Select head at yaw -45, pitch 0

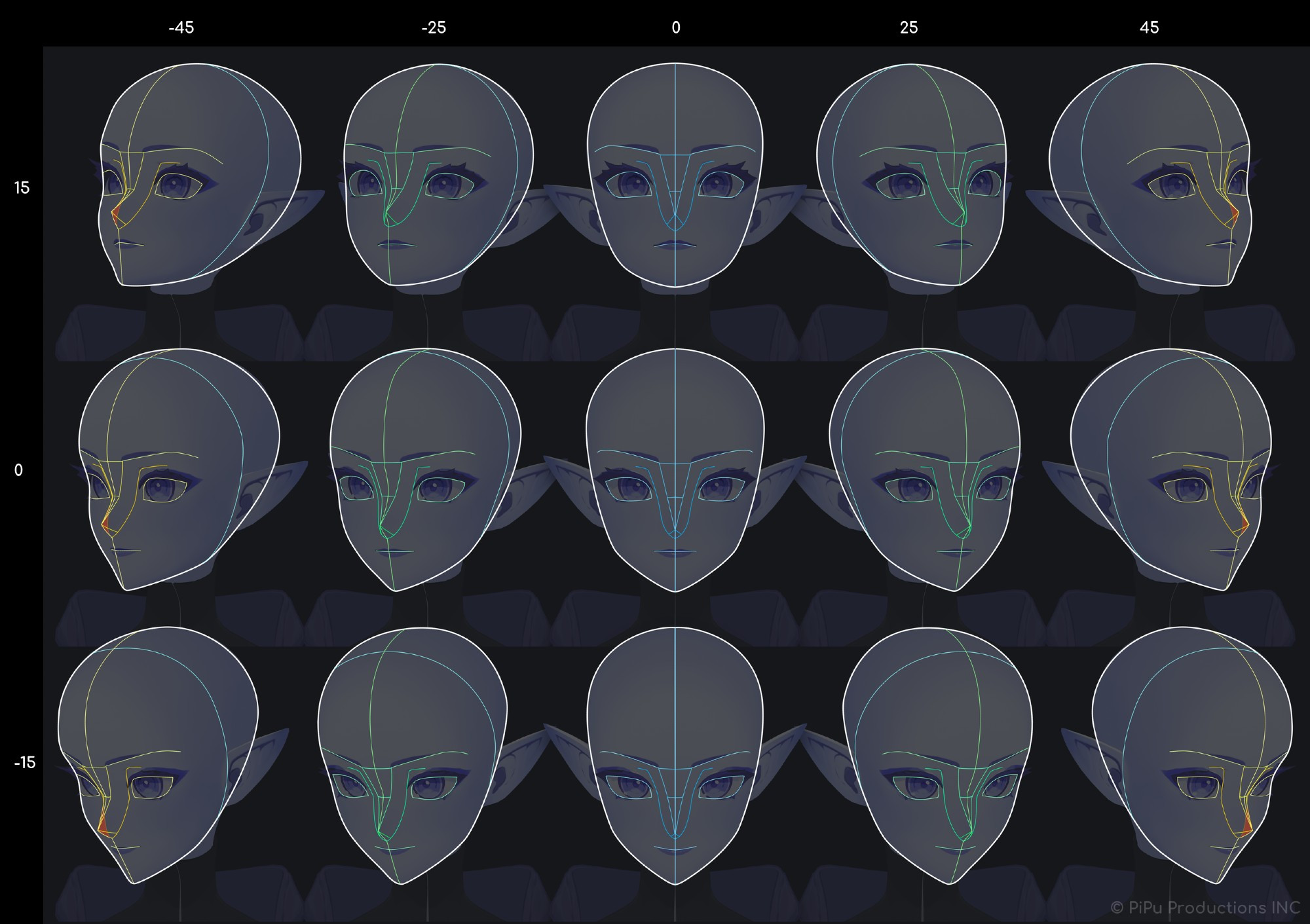[179, 470]
